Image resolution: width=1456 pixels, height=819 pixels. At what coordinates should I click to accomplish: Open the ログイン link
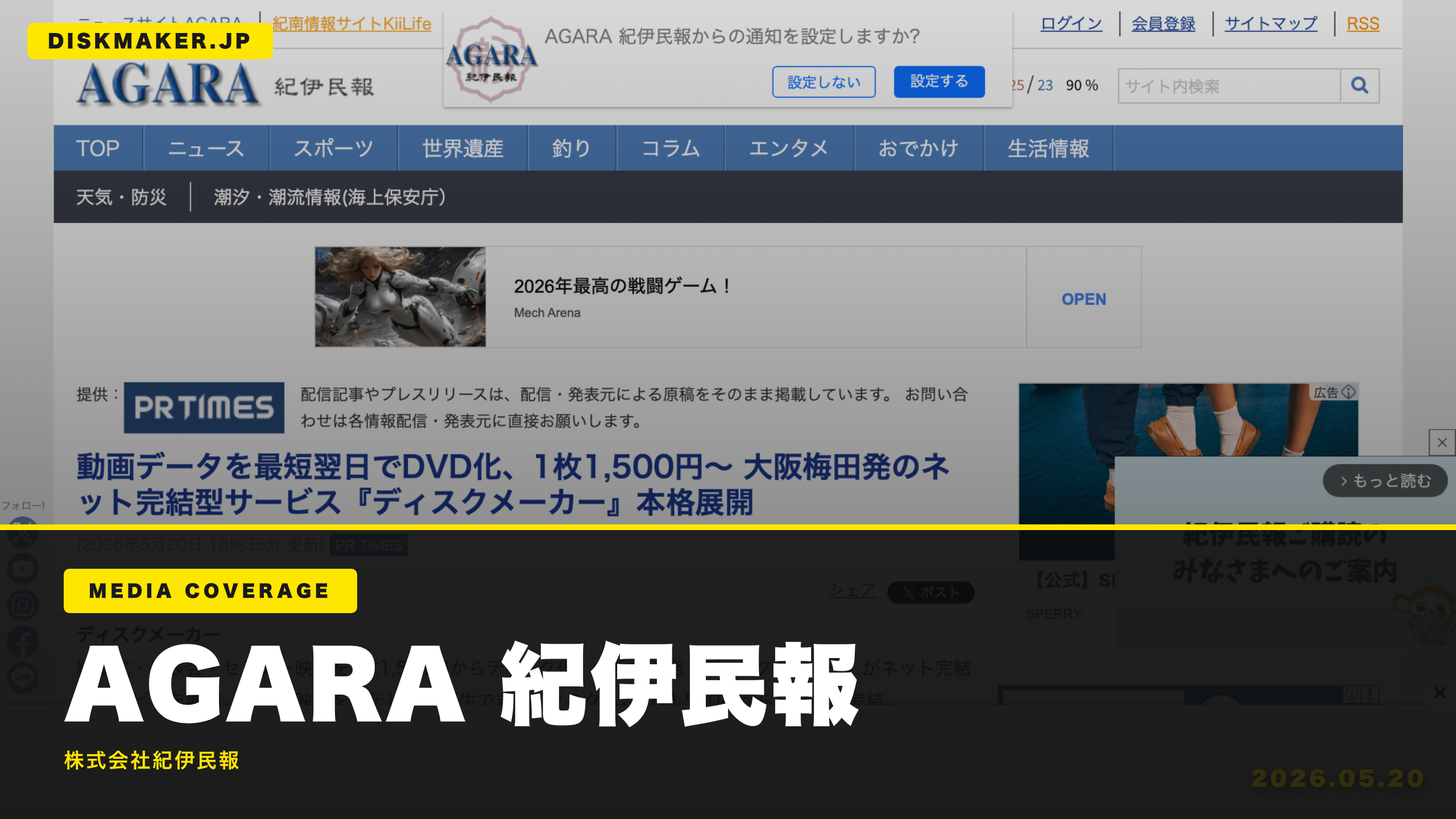[1072, 24]
